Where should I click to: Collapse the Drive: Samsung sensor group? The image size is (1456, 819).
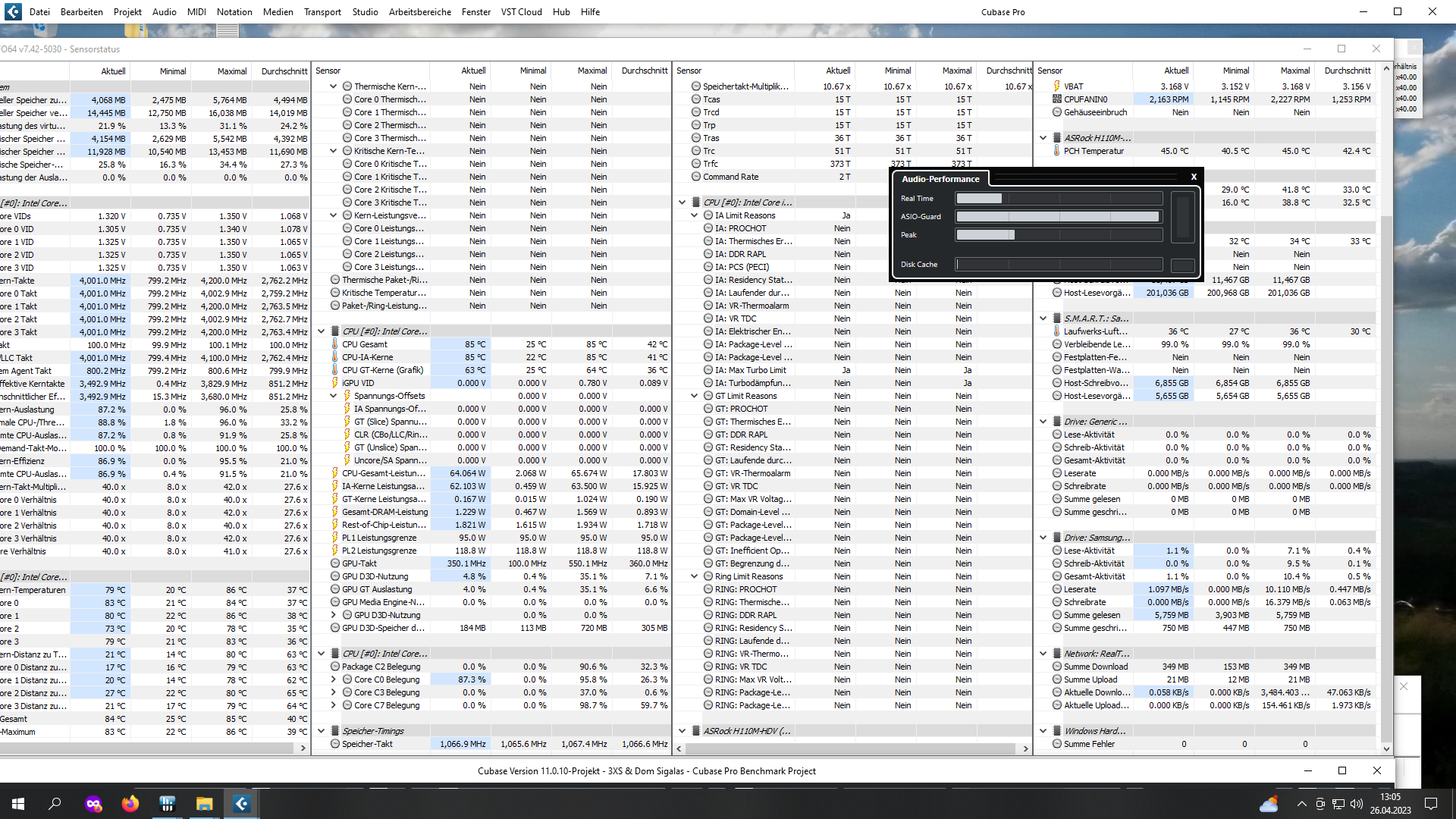click(x=1043, y=538)
